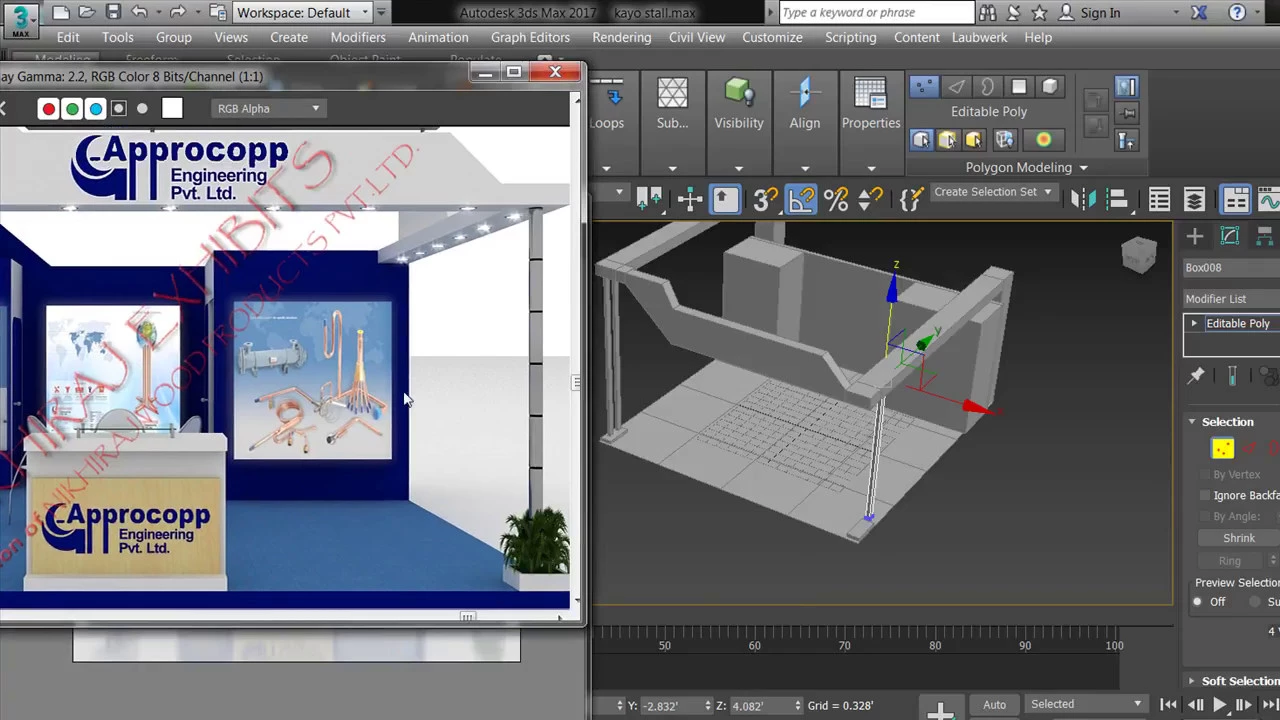The image size is (1280, 720).
Task: Toggle green channel in render window
Action: pyautogui.click(x=72, y=109)
